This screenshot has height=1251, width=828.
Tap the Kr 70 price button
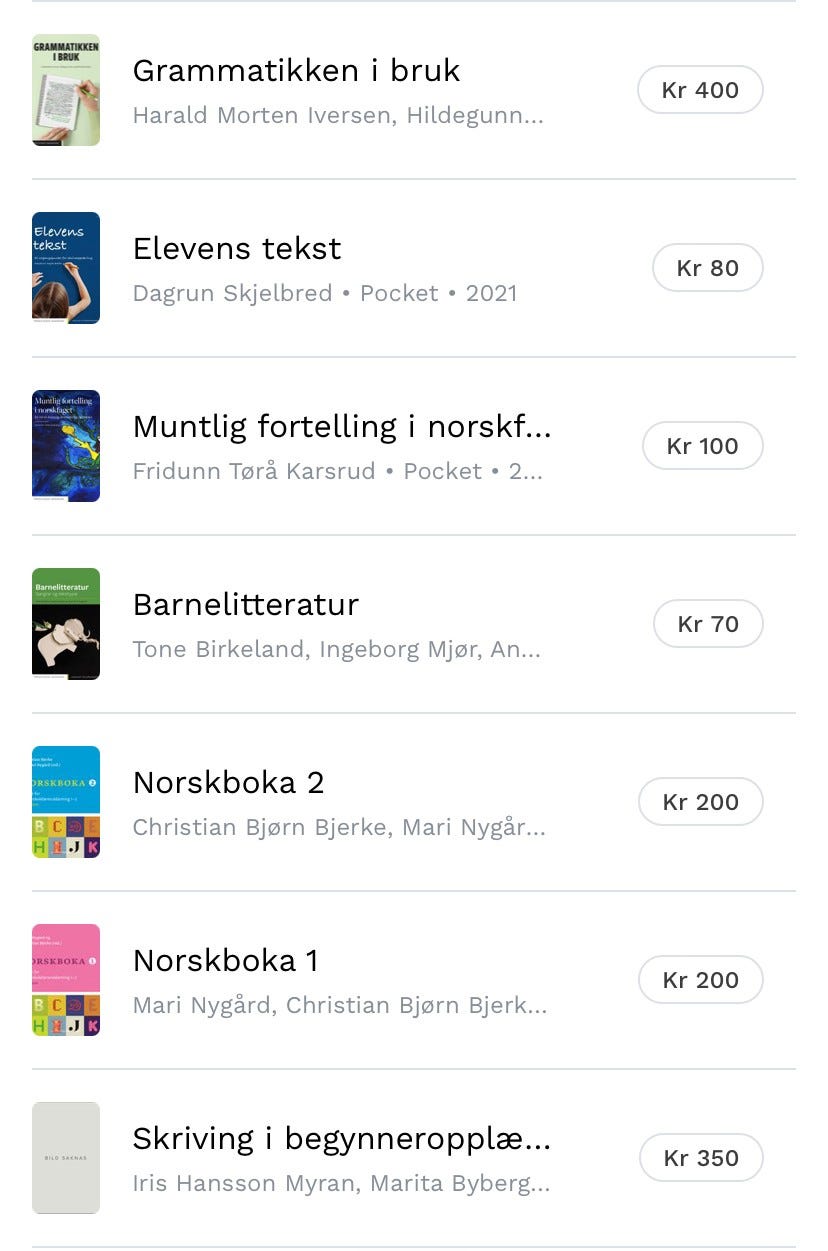(x=708, y=624)
